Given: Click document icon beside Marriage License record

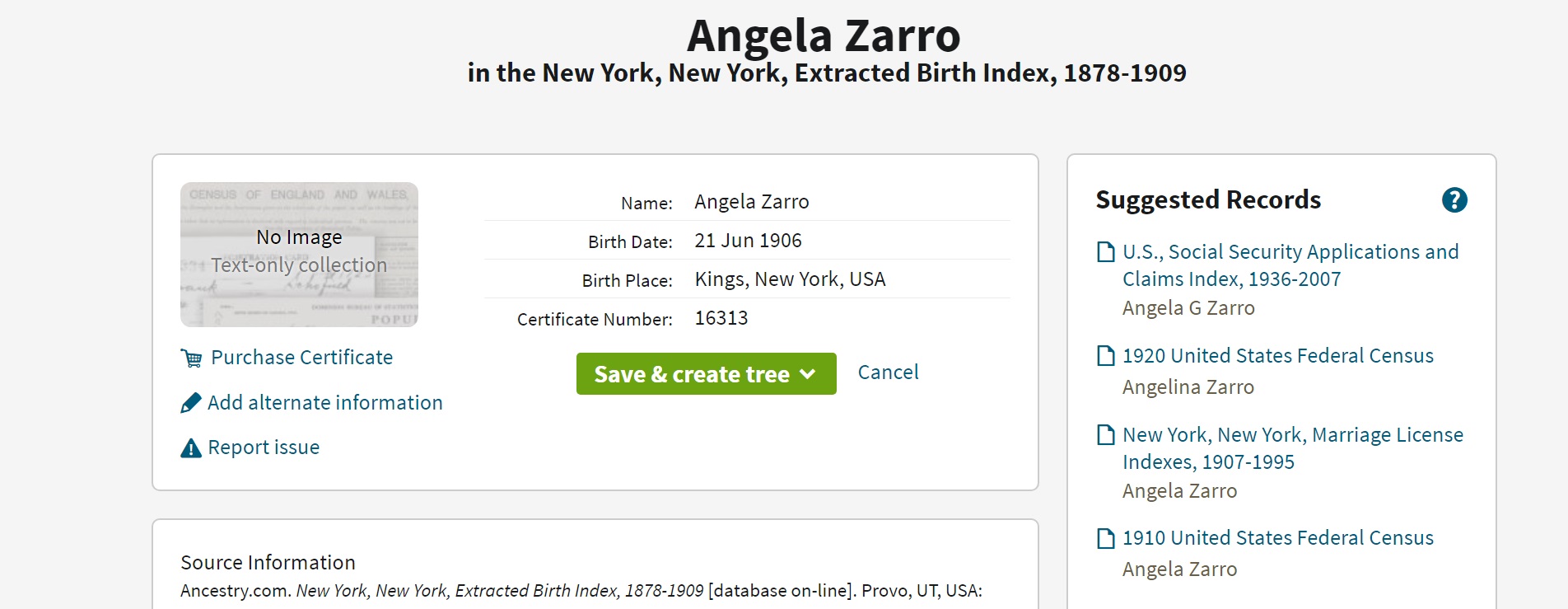Looking at the screenshot, I should click(x=1106, y=435).
